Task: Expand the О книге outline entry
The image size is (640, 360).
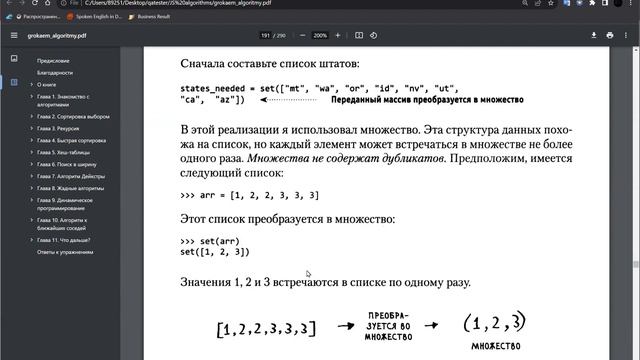Action: click(x=31, y=84)
